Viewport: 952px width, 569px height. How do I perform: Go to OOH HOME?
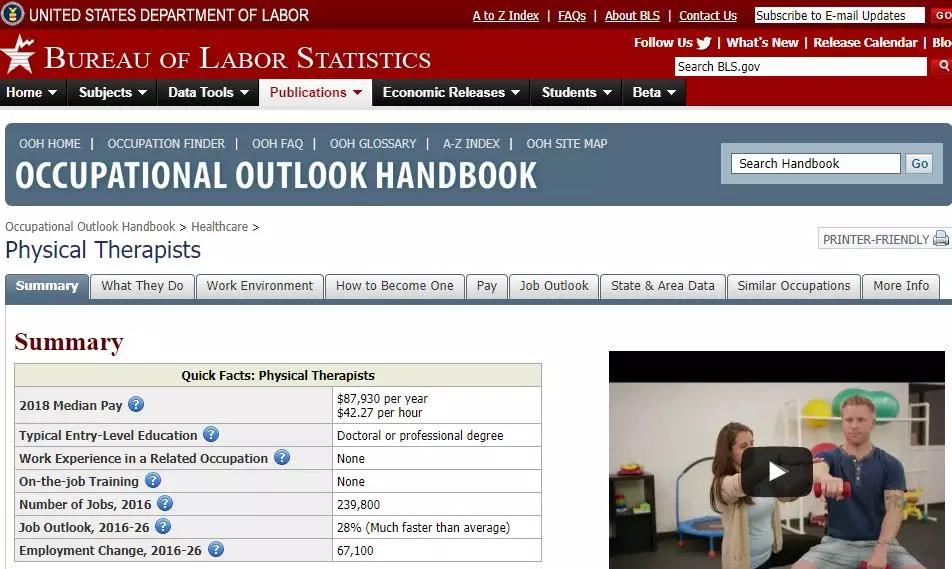click(50, 144)
